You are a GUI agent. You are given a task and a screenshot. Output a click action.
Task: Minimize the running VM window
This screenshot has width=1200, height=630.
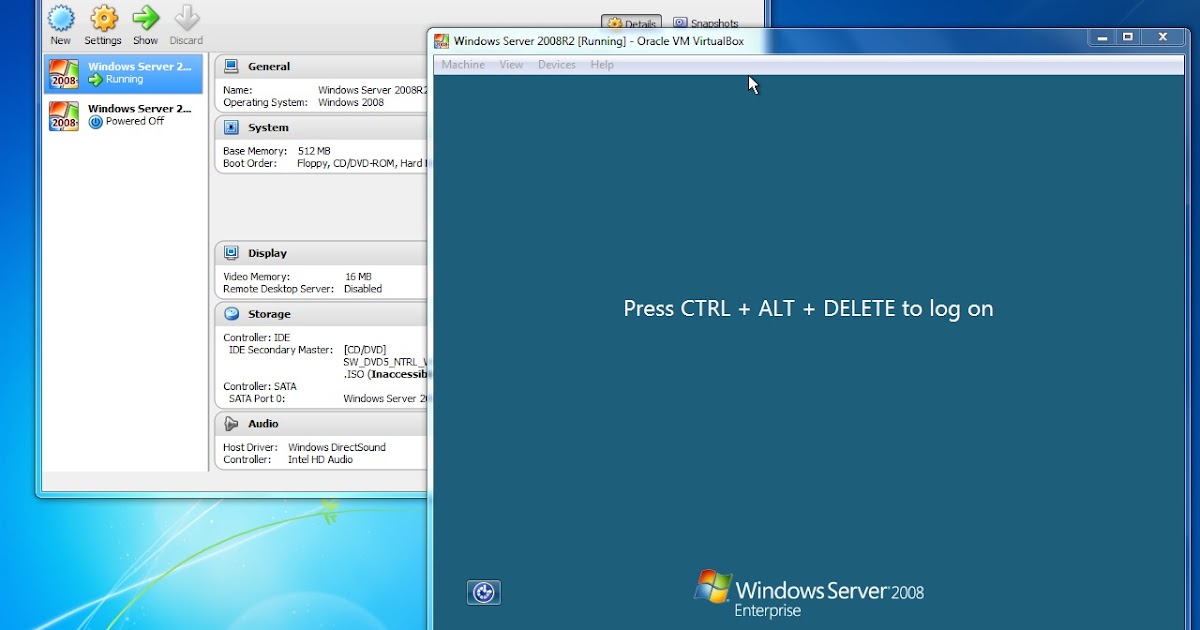click(x=1102, y=37)
